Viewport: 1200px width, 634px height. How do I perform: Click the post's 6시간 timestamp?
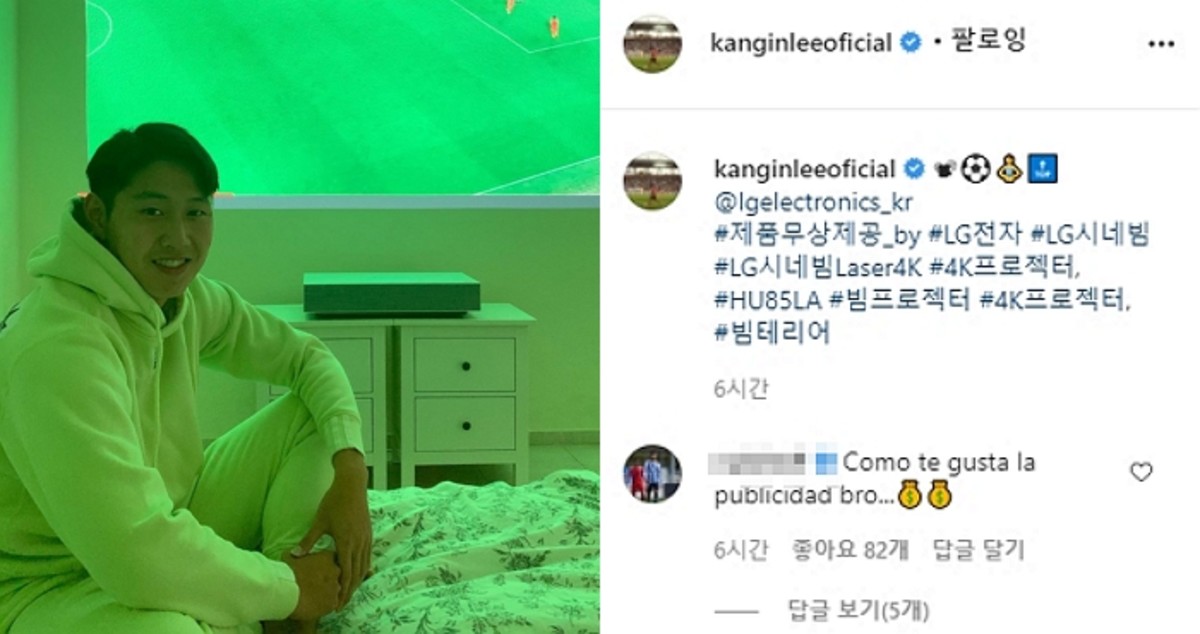[x=742, y=389]
